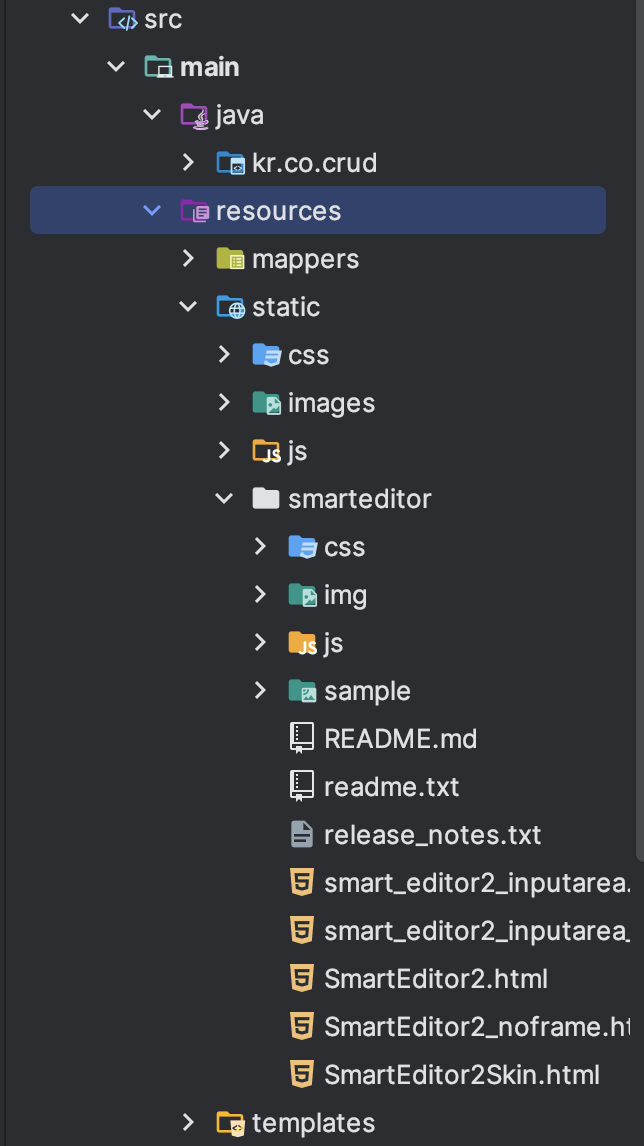The image size is (644, 1146).
Task: Select the README.md file
Action: (x=400, y=739)
